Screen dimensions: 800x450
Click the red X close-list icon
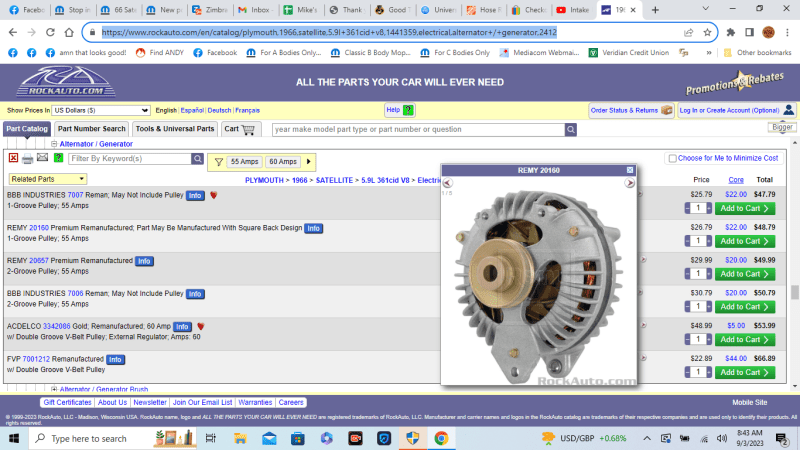13,158
